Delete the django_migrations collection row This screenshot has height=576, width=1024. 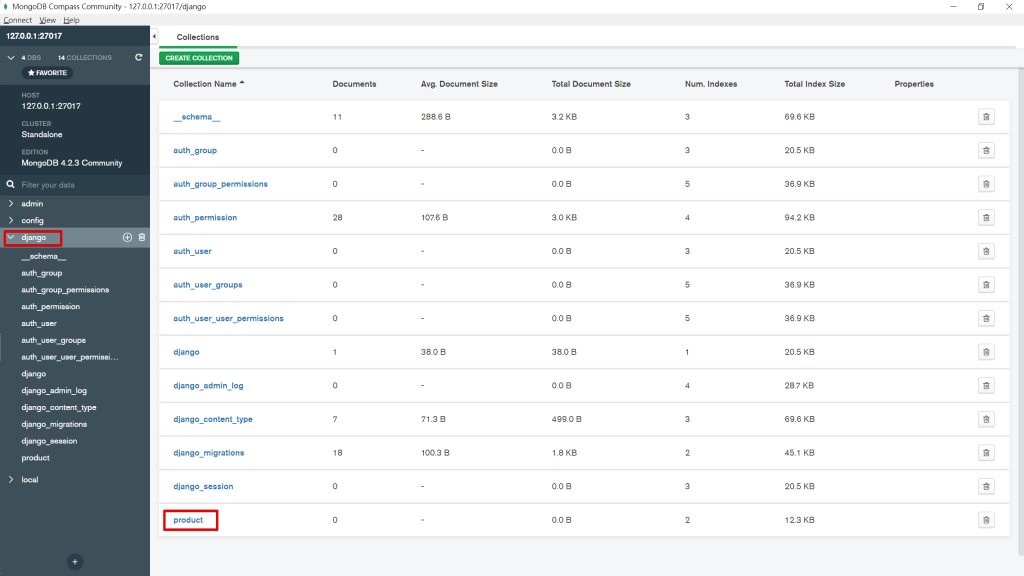pos(986,453)
